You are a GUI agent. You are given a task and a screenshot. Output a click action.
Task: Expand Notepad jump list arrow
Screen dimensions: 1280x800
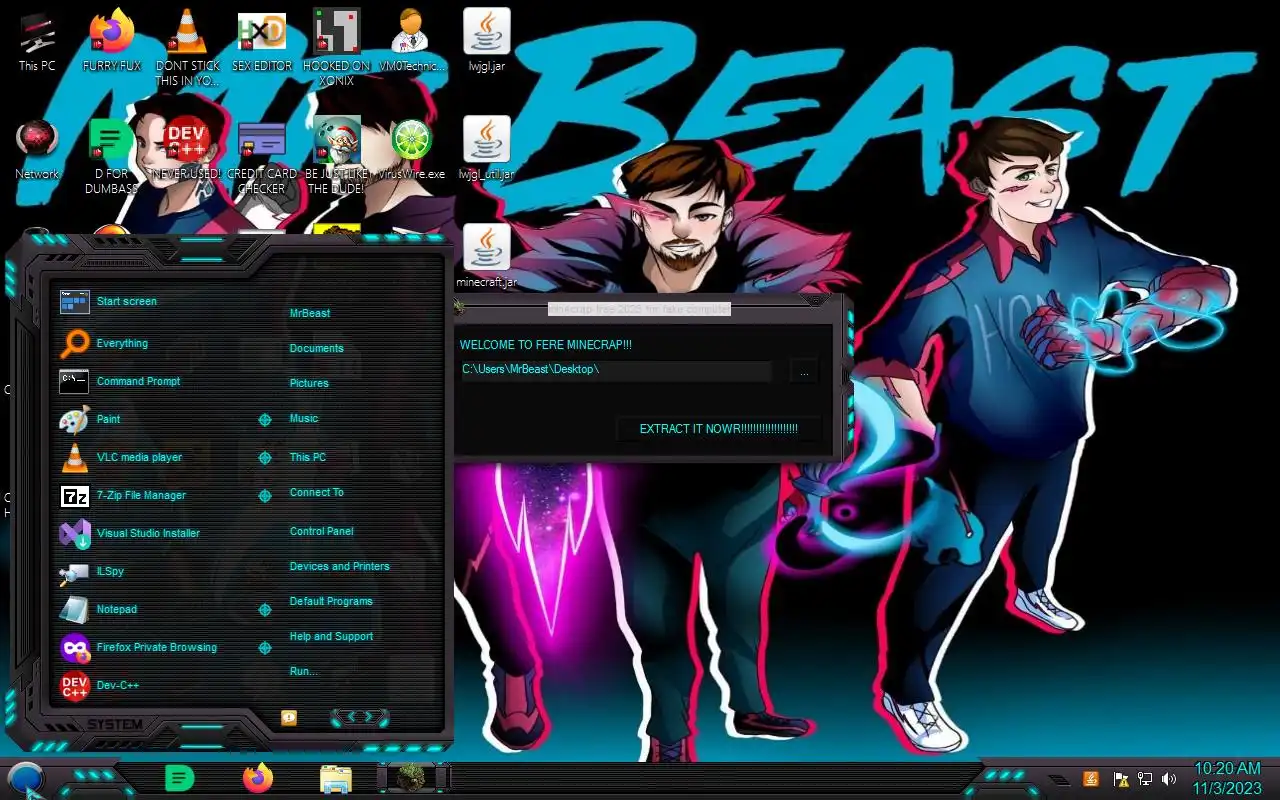coord(265,610)
